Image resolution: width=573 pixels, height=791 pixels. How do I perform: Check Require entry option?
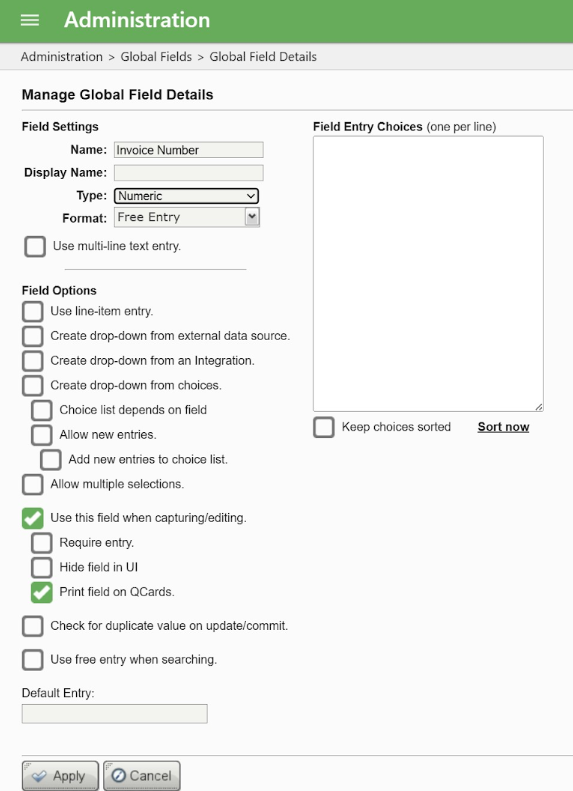[x=41, y=543]
